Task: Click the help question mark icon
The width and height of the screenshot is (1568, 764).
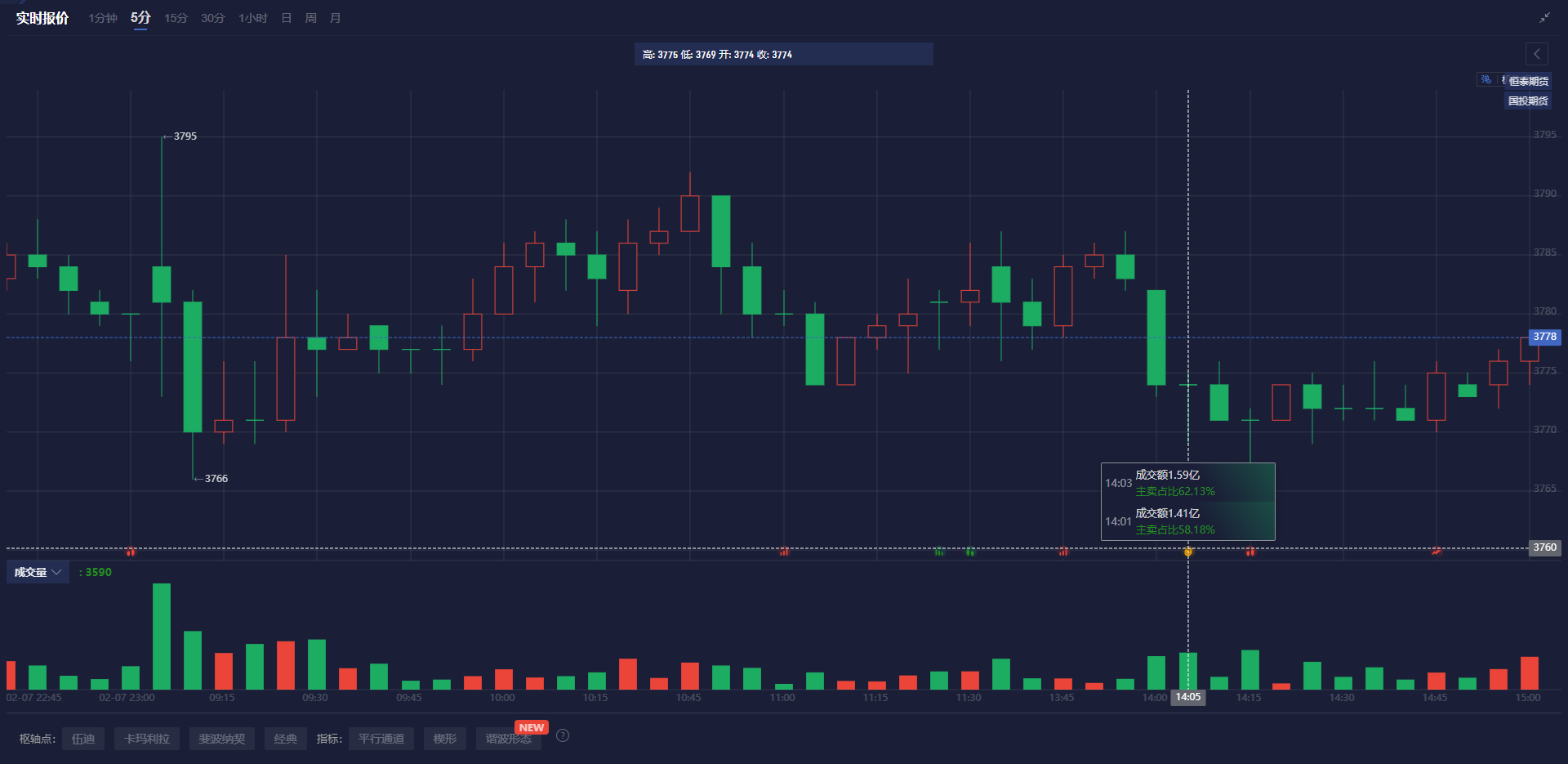Action: 562,735
